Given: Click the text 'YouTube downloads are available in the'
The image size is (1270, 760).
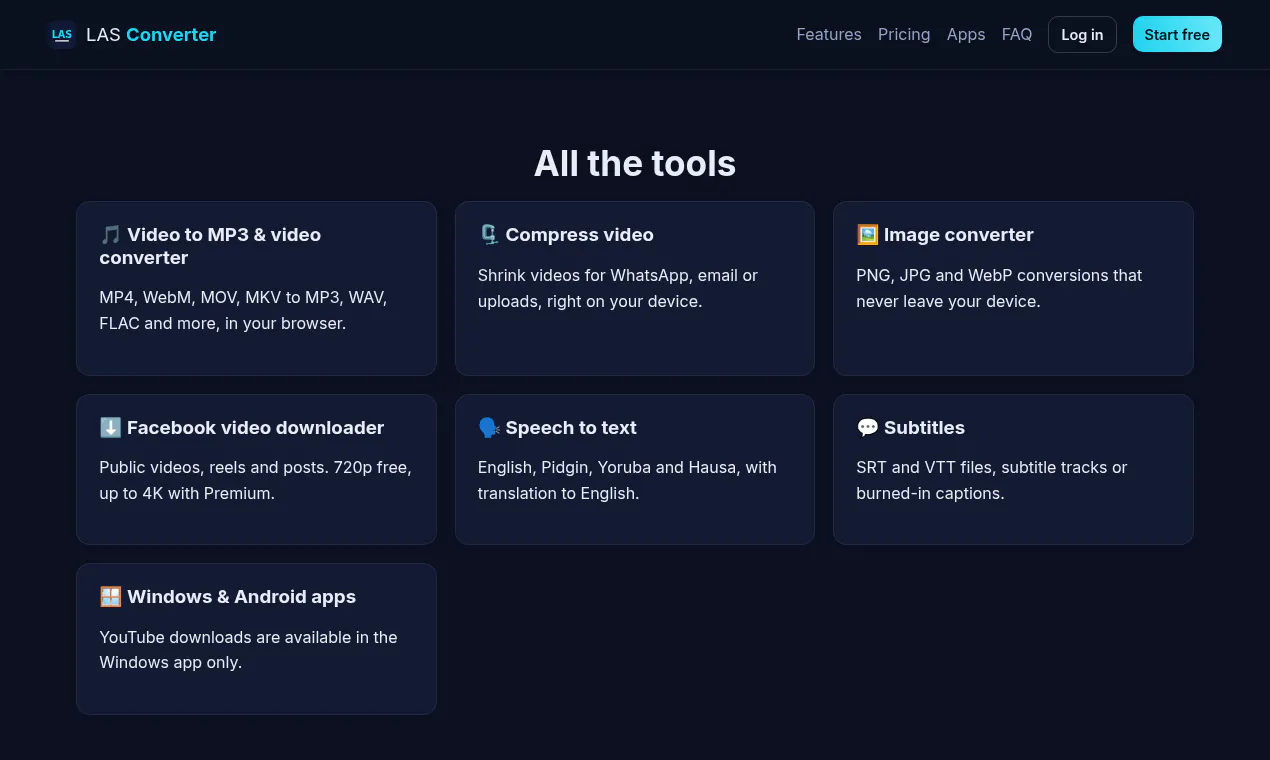Looking at the screenshot, I should click(x=249, y=637).
